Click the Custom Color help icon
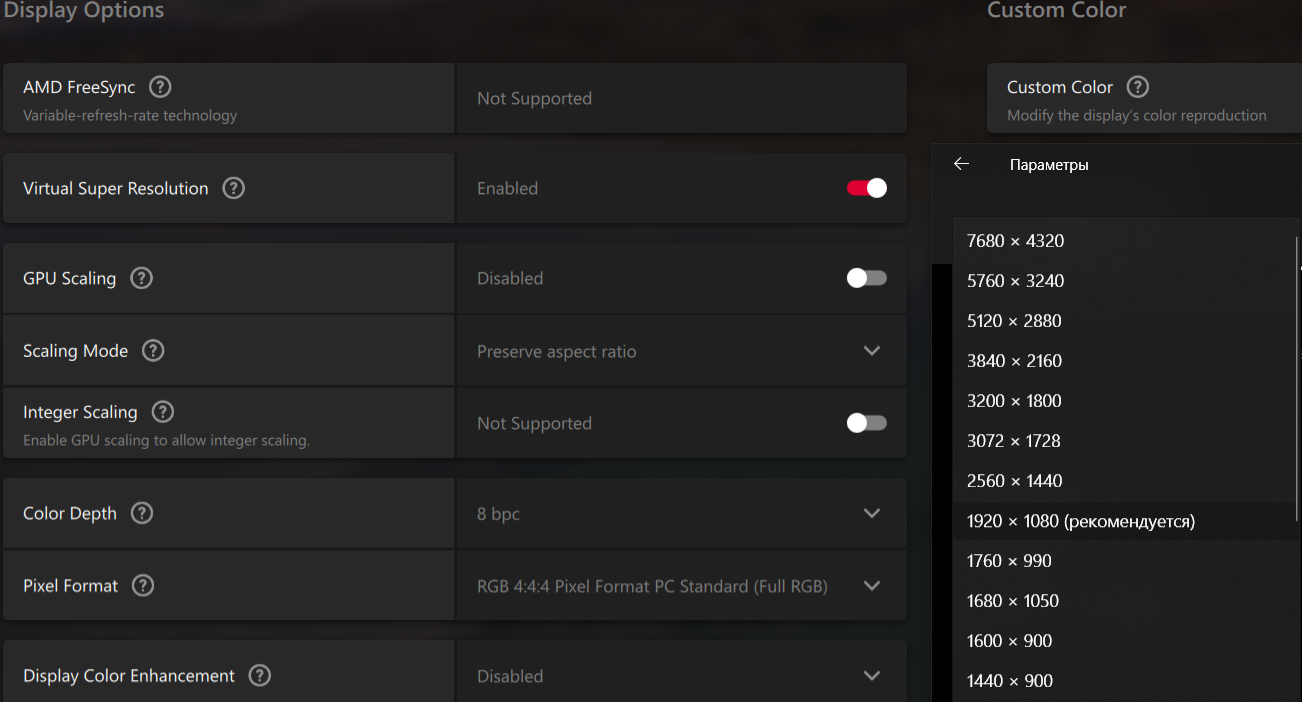The image size is (1302, 702). pyautogui.click(x=1138, y=87)
